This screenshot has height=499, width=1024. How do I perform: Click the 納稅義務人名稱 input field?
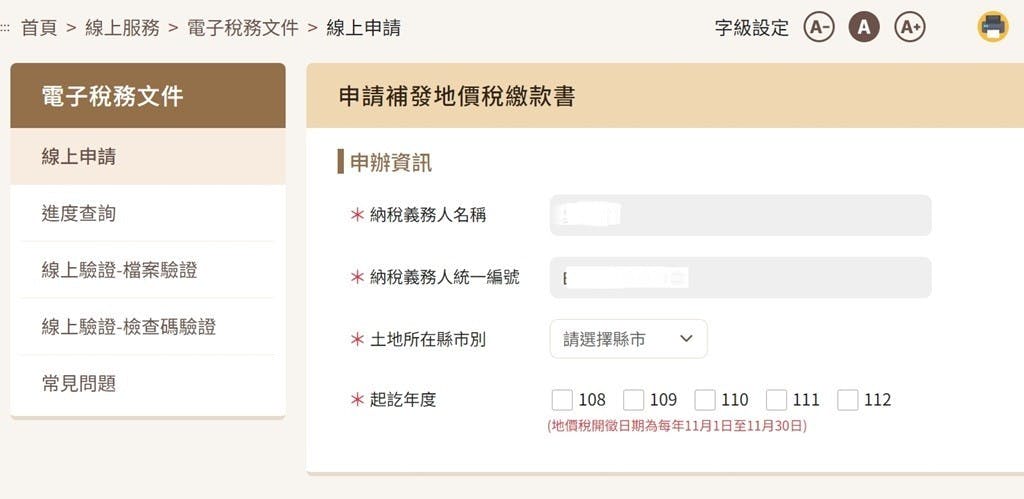[740, 215]
